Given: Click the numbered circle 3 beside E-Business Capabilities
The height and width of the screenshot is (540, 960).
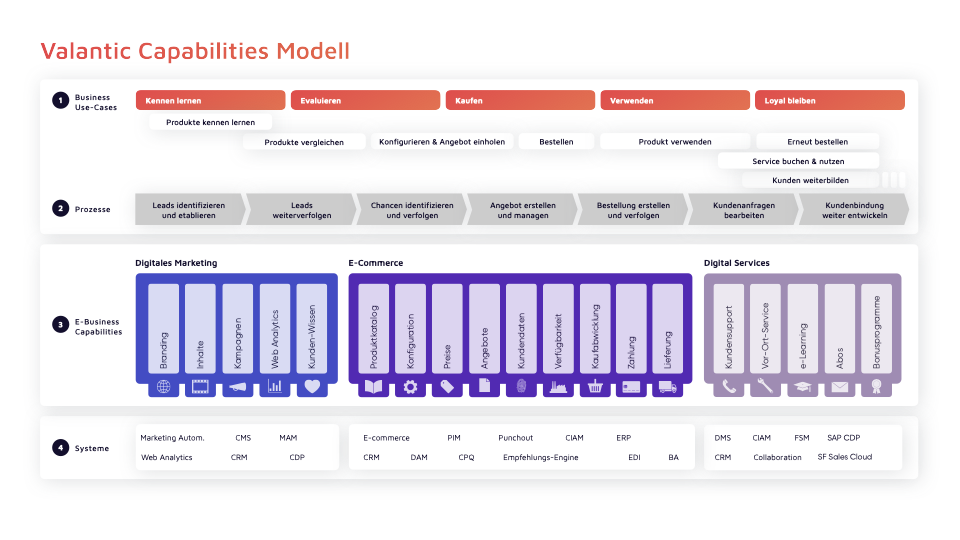Looking at the screenshot, I should (60, 325).
